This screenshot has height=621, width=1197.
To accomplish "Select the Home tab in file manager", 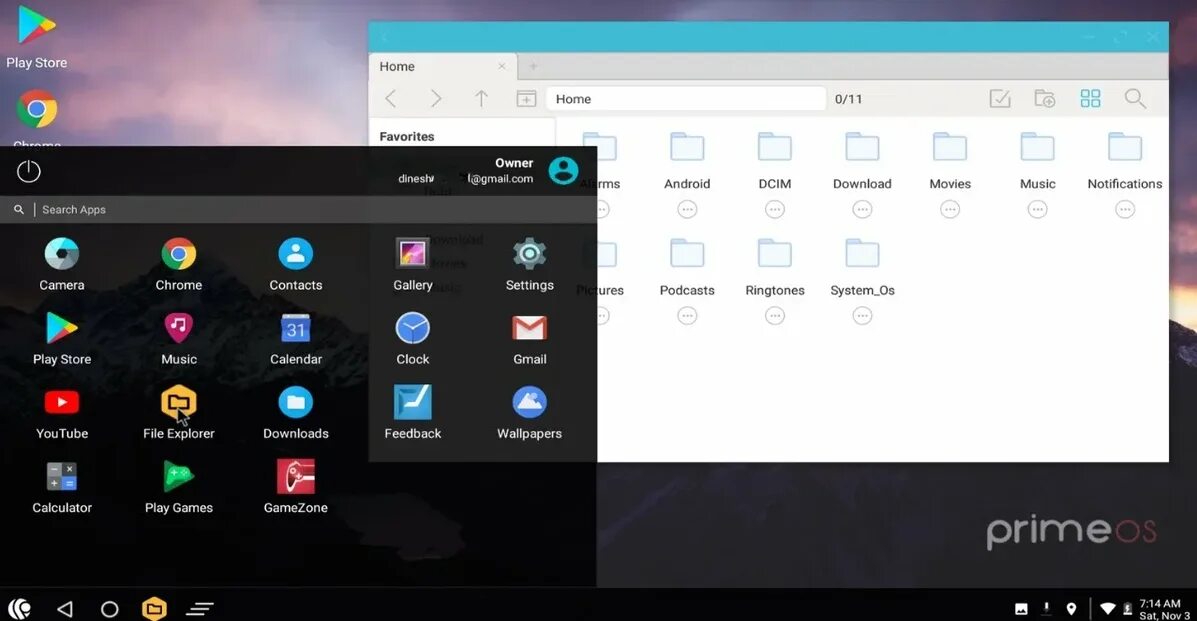I will click(443, 66).
